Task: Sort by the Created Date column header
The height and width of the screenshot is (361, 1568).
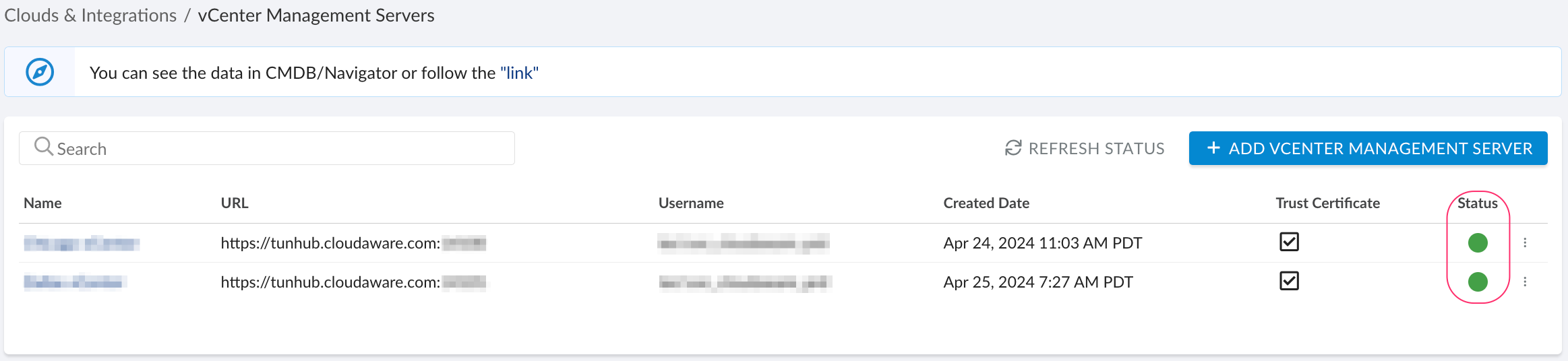Action: [986, 203]
